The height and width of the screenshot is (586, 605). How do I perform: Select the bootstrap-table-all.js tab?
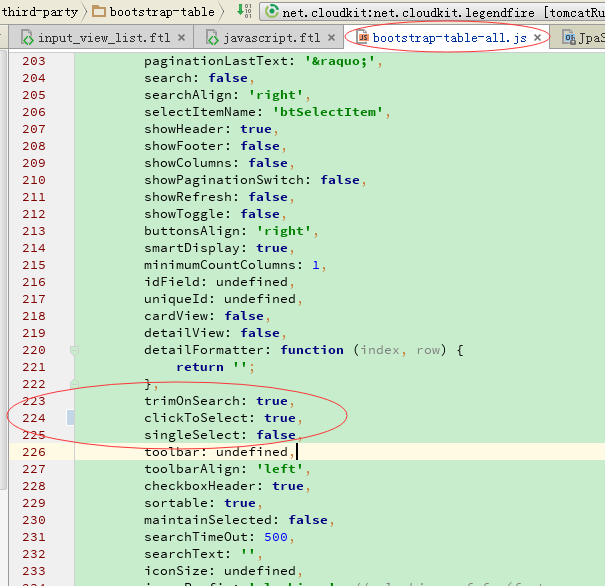449,38
